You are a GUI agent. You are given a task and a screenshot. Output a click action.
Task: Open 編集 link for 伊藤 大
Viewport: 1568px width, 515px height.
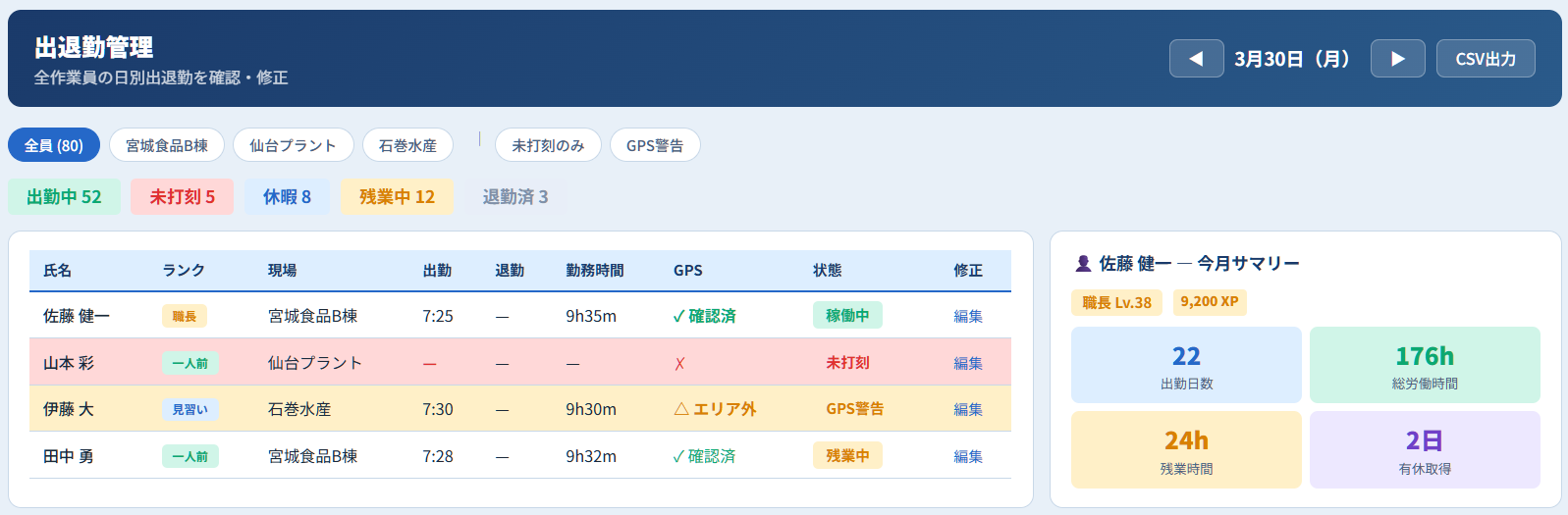(x=968, y=409)
